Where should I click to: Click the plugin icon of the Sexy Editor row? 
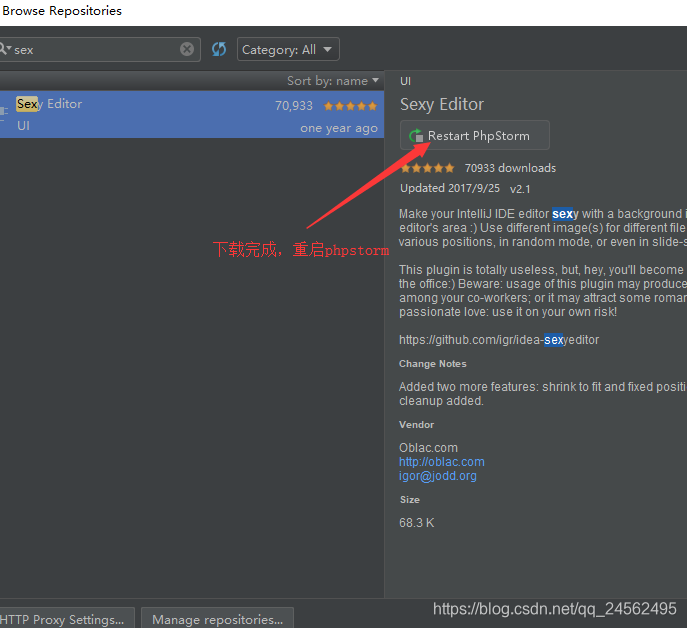click(x=4, y=114)
